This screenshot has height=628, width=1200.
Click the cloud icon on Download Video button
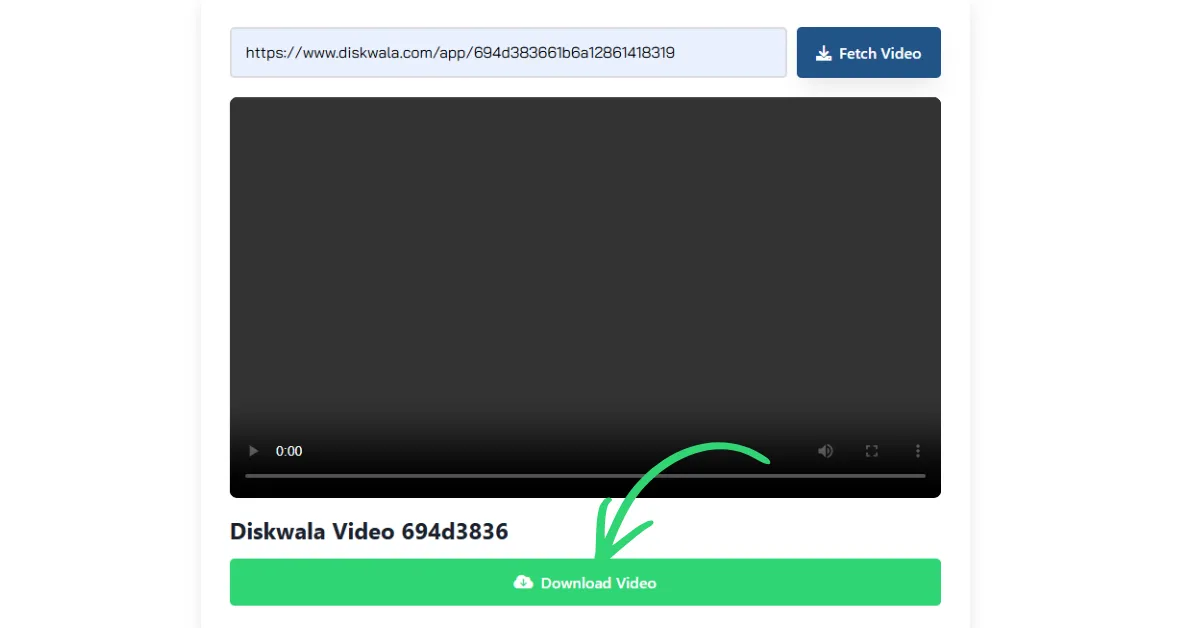point(524,582)
